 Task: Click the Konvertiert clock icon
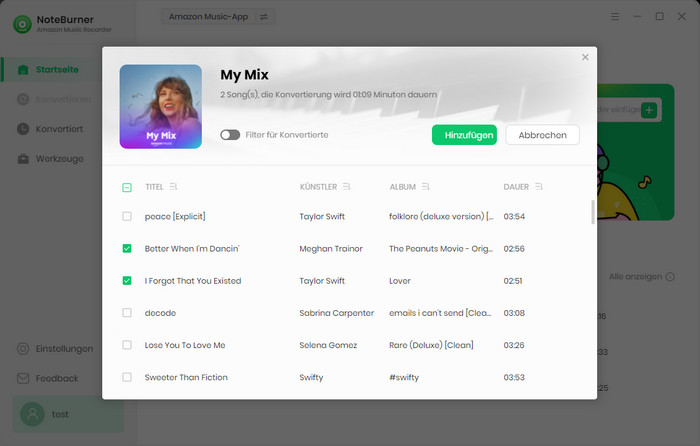(23, 129)
